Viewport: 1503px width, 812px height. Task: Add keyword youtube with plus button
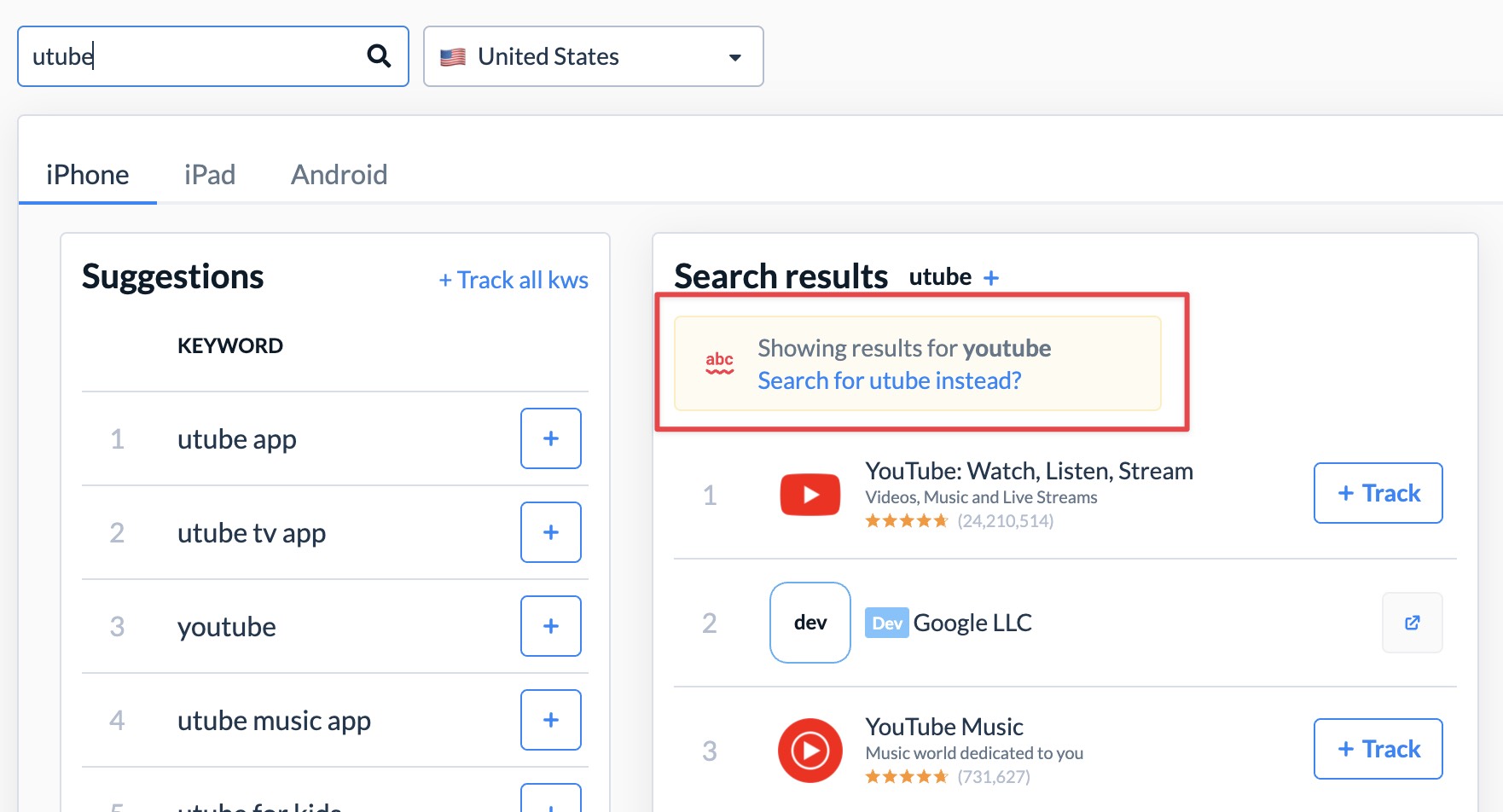coord(551,626)
